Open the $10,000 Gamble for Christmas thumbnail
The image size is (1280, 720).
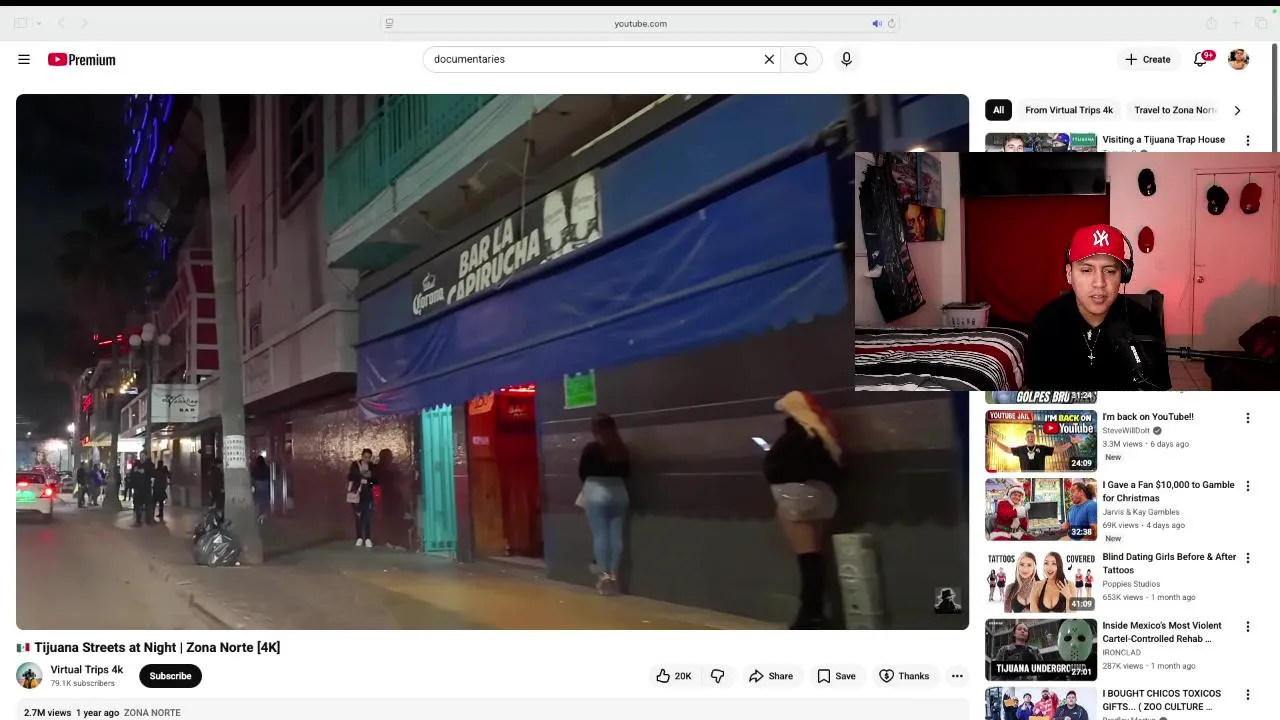(1041, 509)
